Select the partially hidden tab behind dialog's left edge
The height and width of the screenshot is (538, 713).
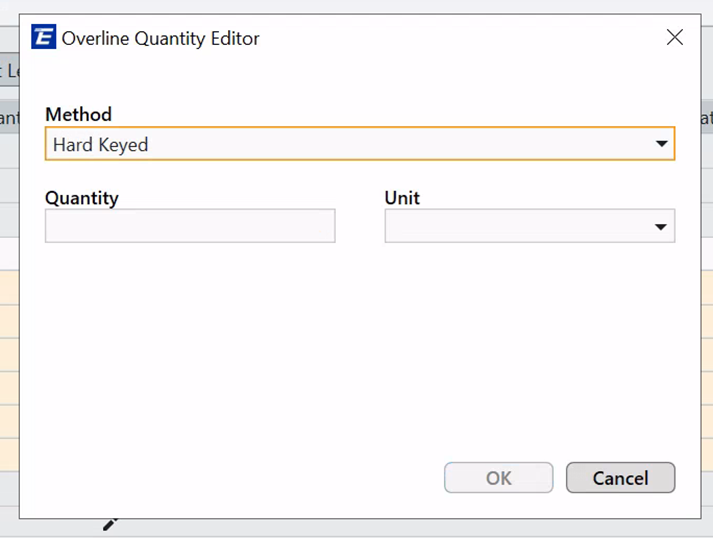pyautogui.click(x=8, y=71)
